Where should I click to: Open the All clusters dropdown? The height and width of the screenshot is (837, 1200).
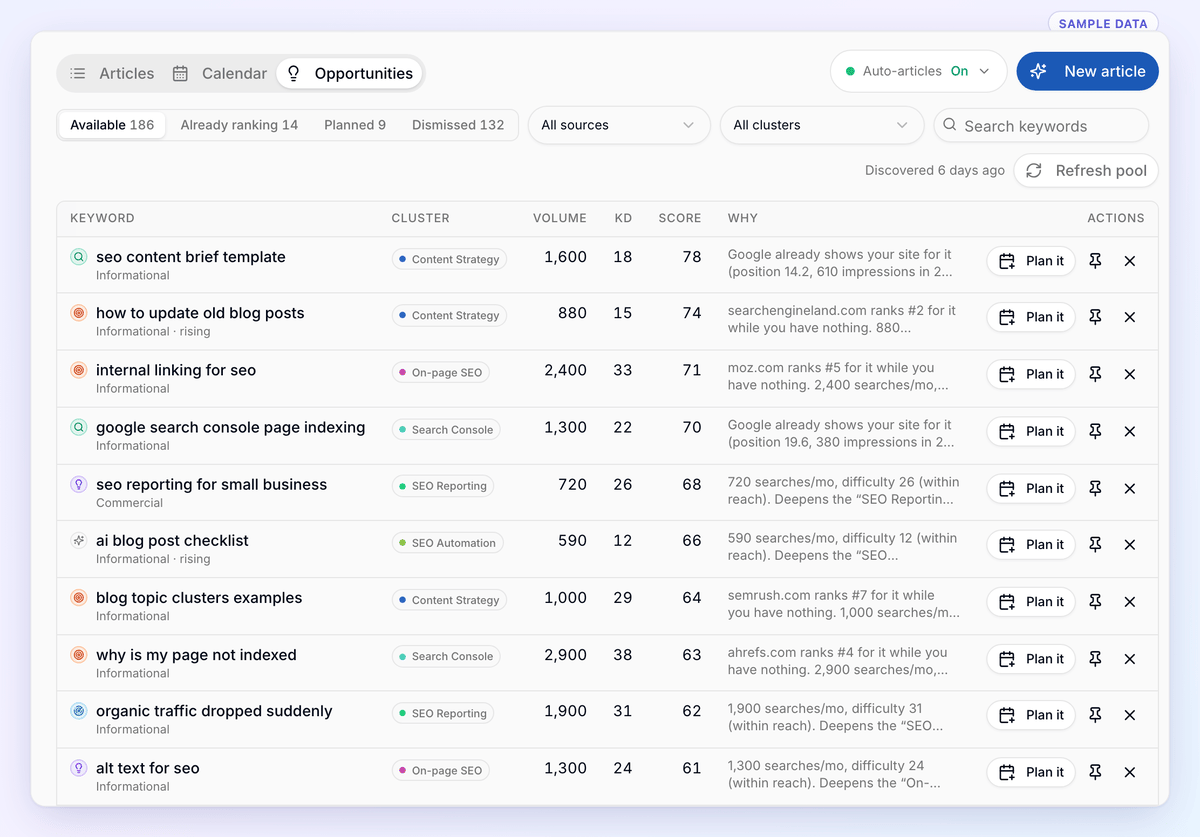click(x=821, y=125)
